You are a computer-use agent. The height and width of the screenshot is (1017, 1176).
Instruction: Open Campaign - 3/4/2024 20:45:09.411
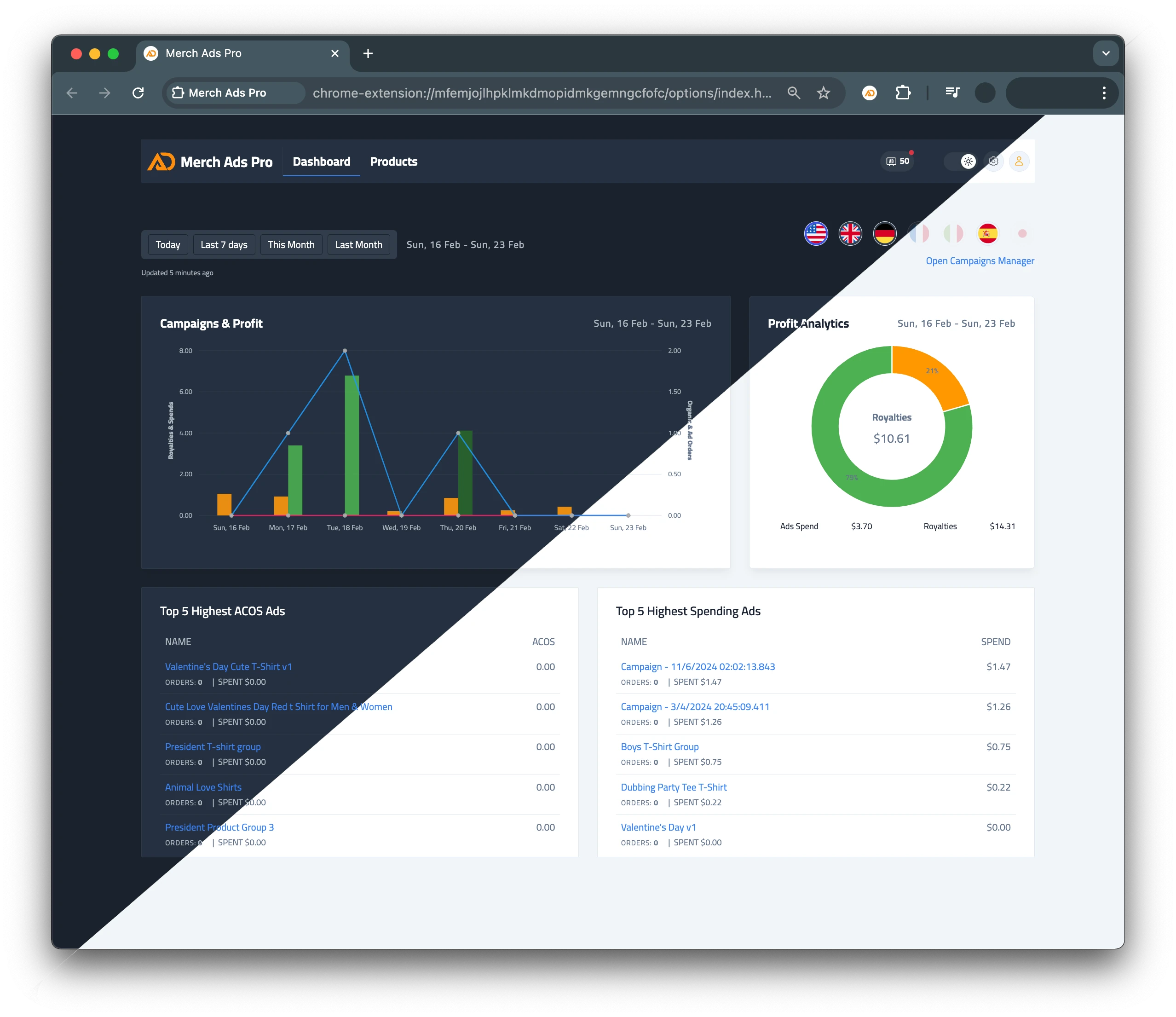(695, 706)
